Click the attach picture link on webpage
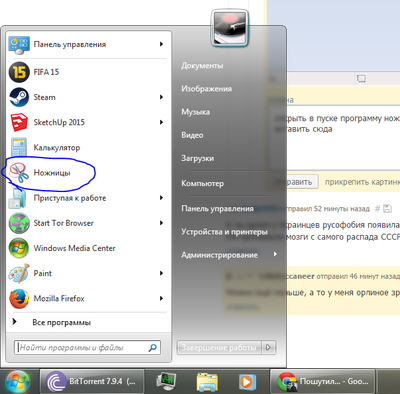400x394 pixels. pyautogui.click(x=362, y=182)
